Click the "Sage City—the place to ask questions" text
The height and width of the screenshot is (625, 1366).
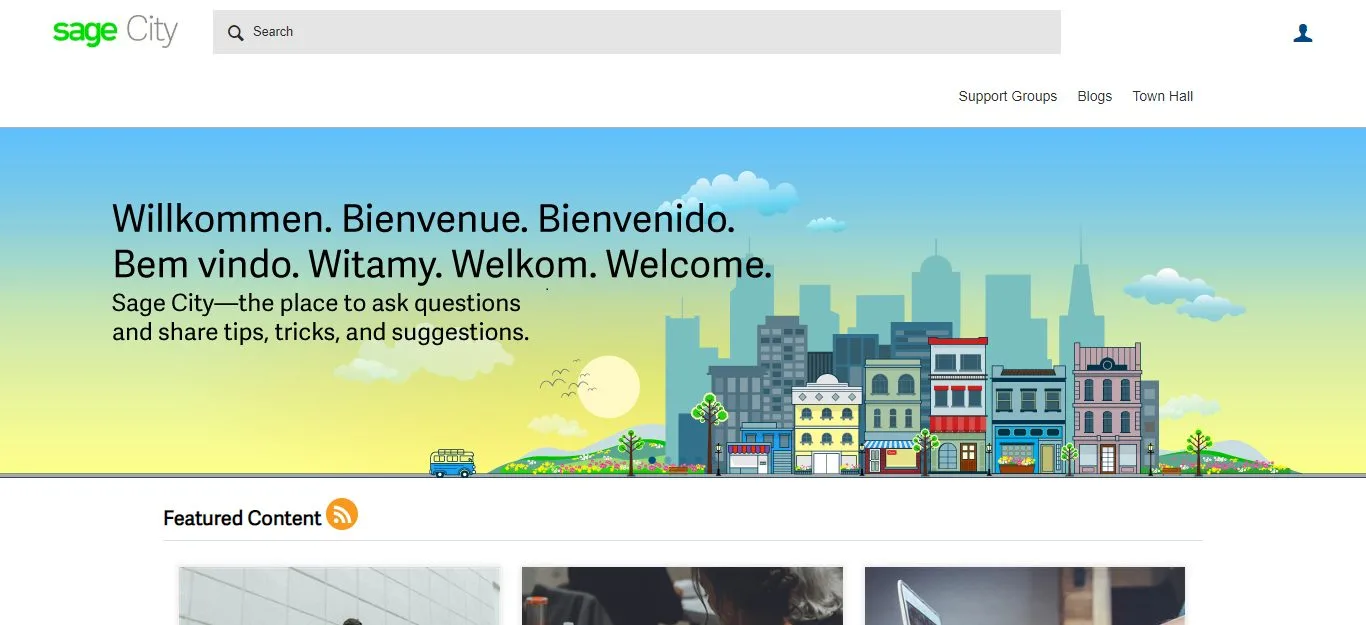click(x=316, y=303)
